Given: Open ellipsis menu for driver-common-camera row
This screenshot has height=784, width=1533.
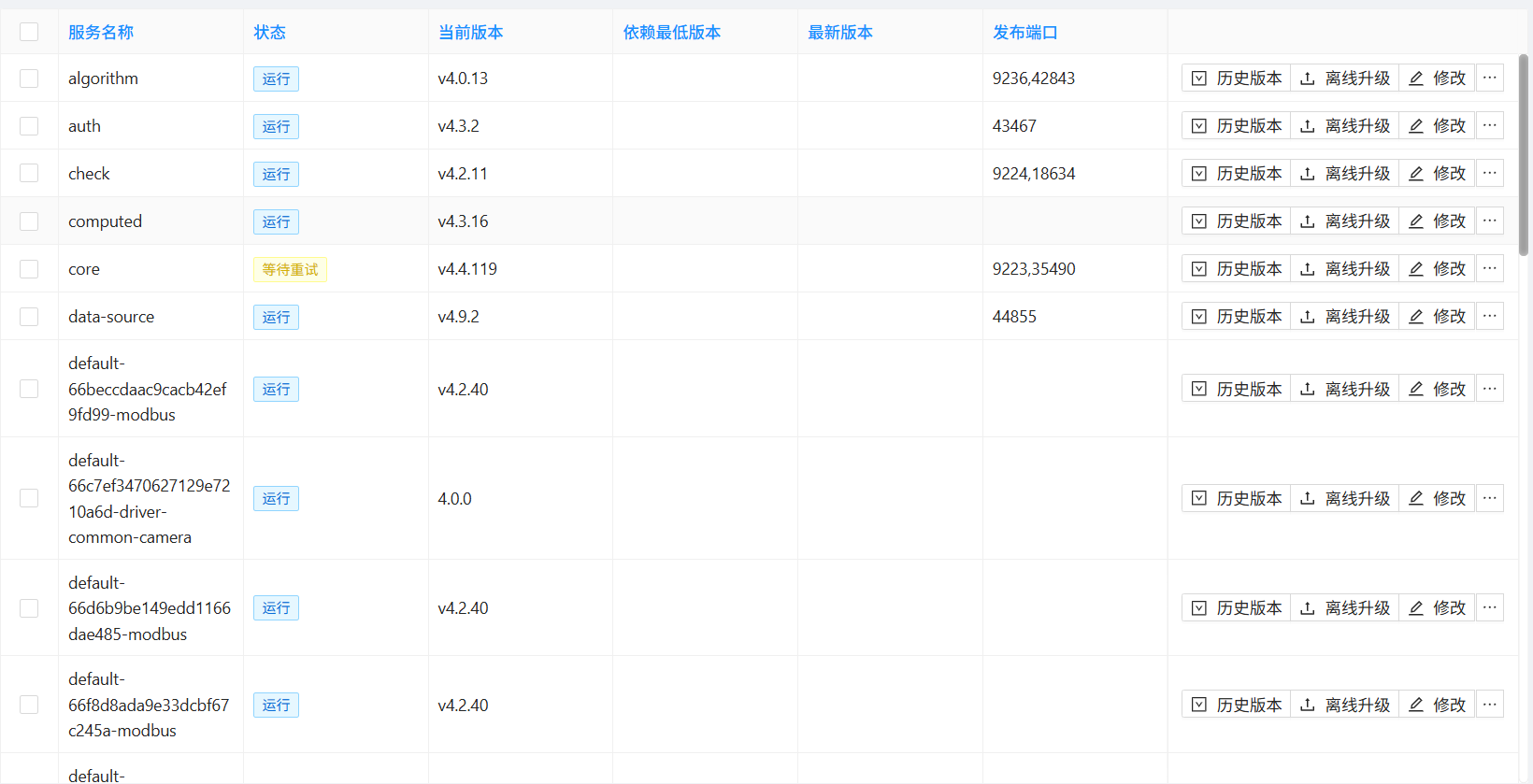Looking at the screenshot, I should [x=1490, y=498].
